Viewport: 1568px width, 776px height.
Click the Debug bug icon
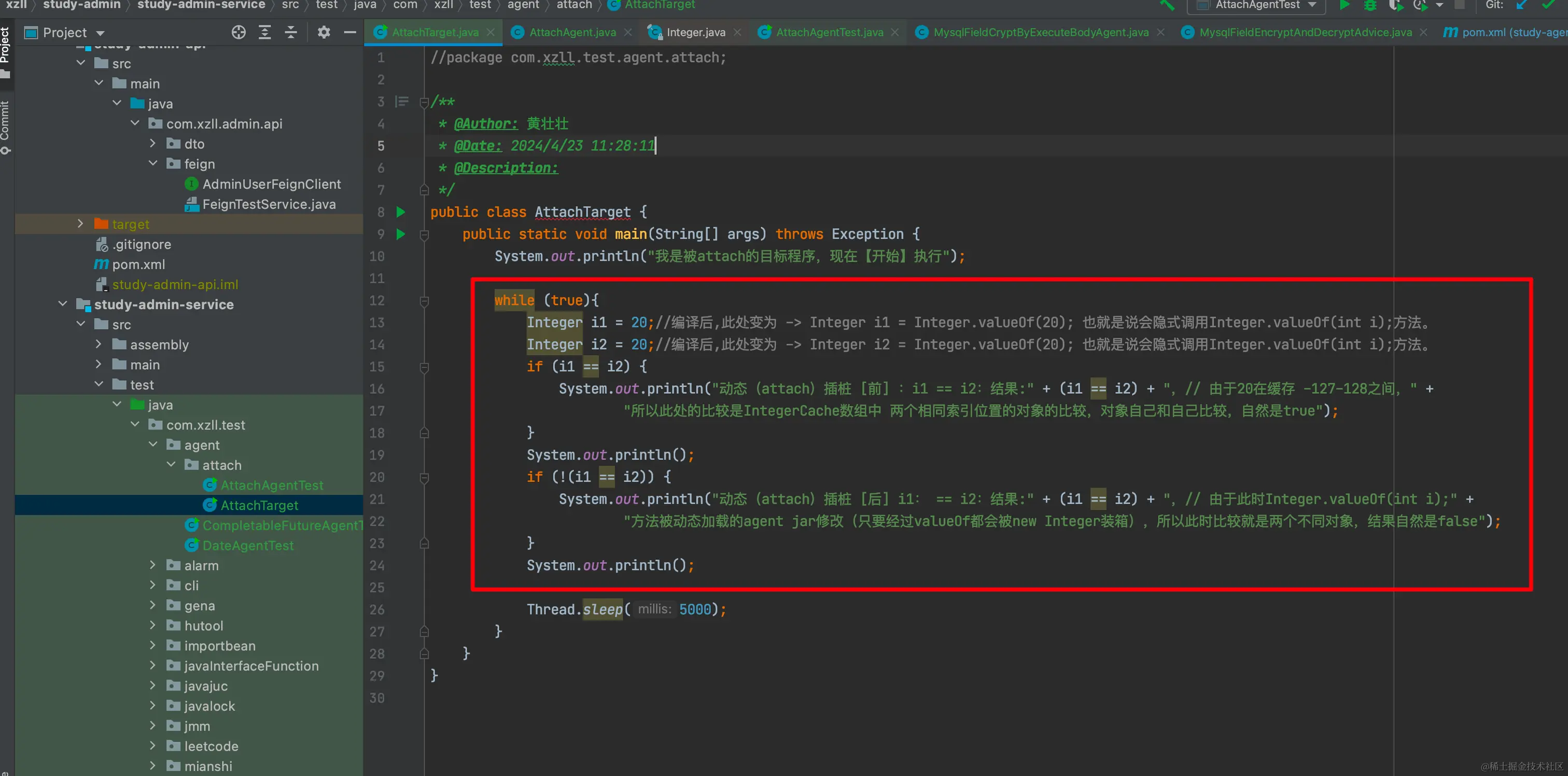1370,5
